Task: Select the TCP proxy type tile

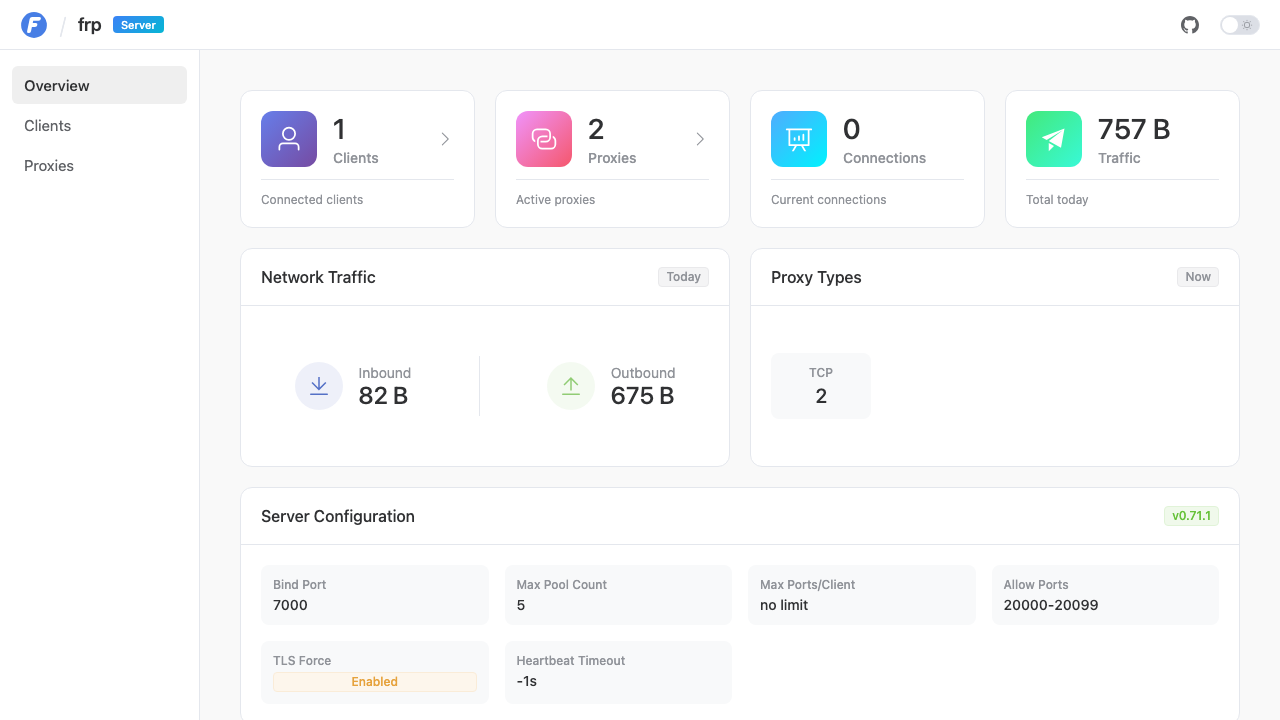Action: tap(821, 386)
